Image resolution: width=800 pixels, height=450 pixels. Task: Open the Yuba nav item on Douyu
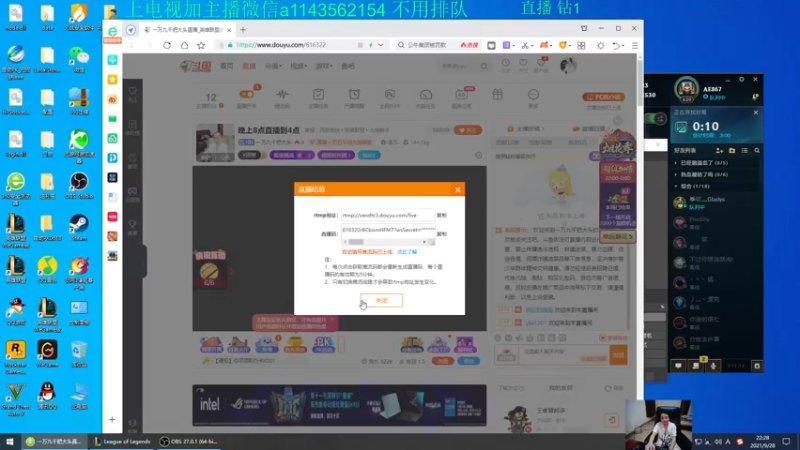point(347,66)
